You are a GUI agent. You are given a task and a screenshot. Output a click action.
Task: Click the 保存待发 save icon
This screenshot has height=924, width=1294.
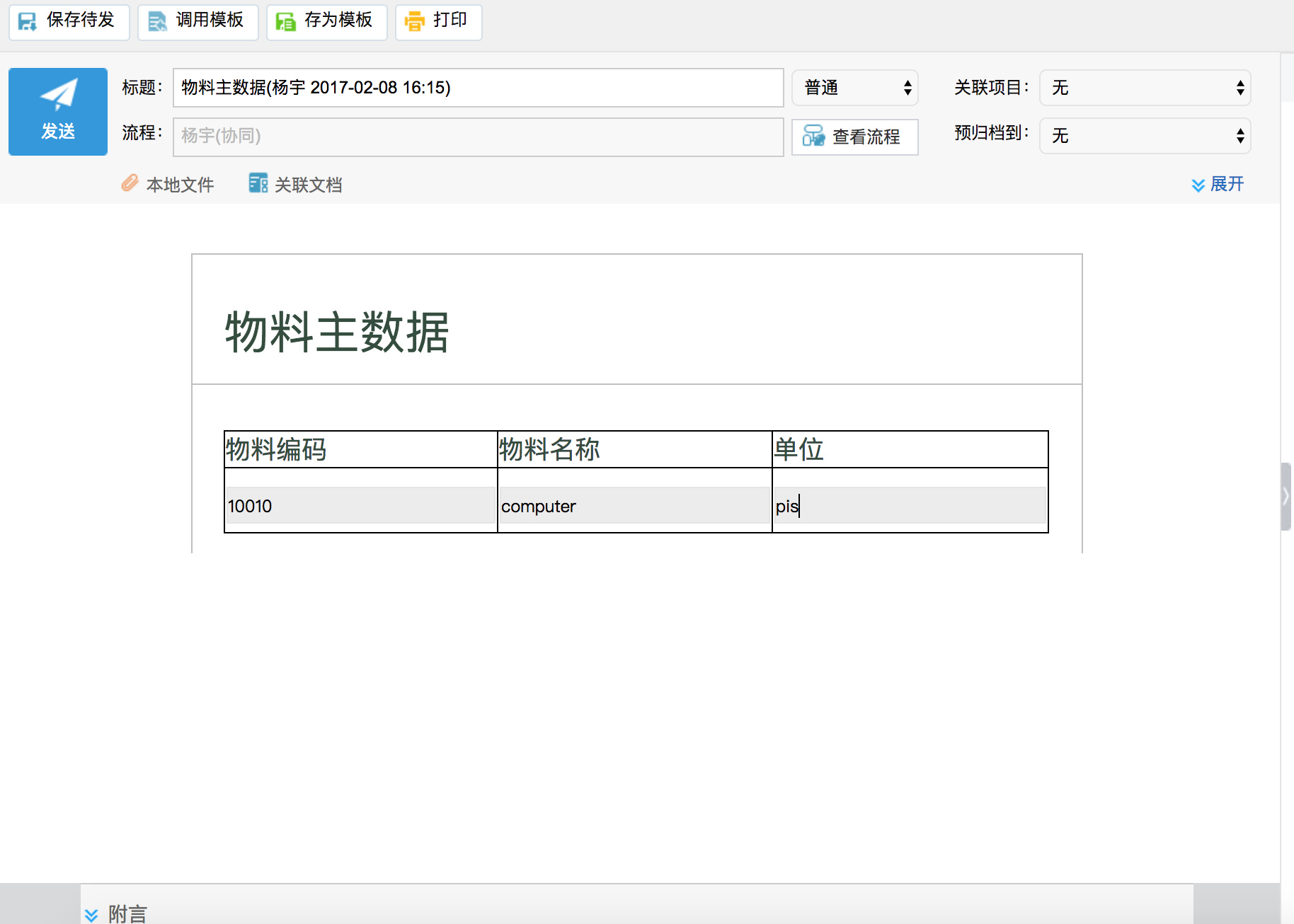[x=27, y=21]
